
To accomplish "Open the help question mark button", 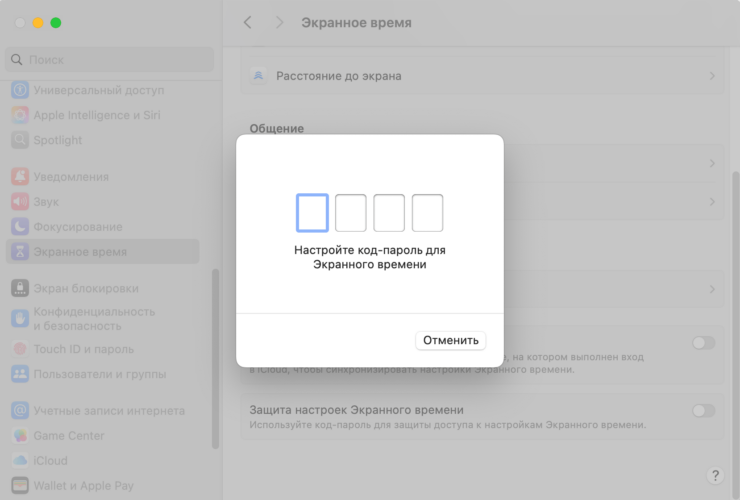I will [715, 476].
